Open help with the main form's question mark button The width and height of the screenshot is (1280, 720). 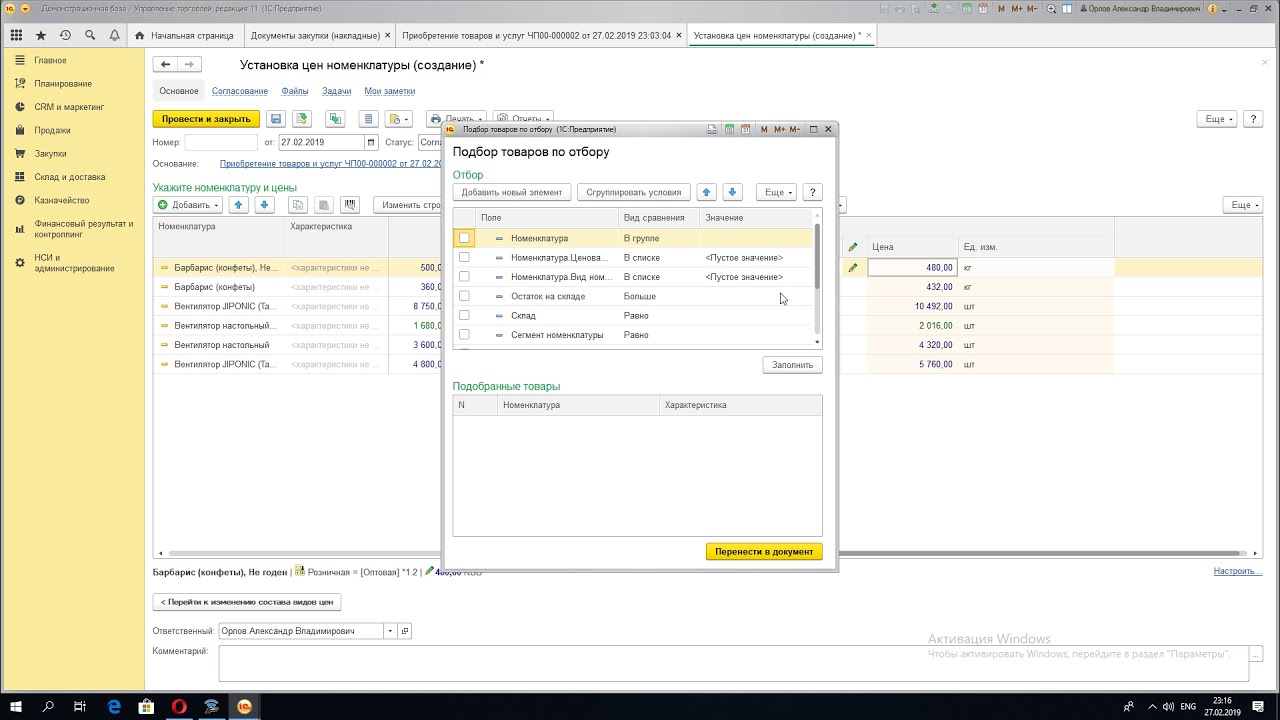1254,119
